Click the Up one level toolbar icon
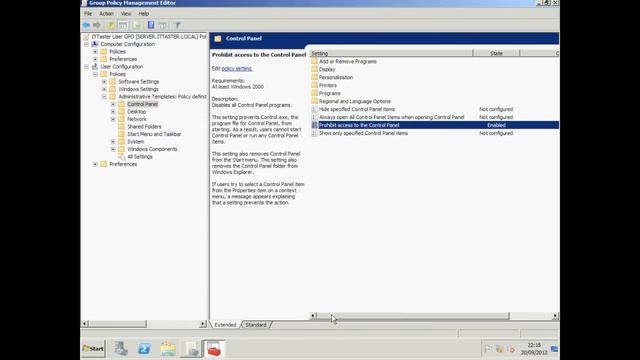Viewport: 640px width, 360px height. (111, 25)
